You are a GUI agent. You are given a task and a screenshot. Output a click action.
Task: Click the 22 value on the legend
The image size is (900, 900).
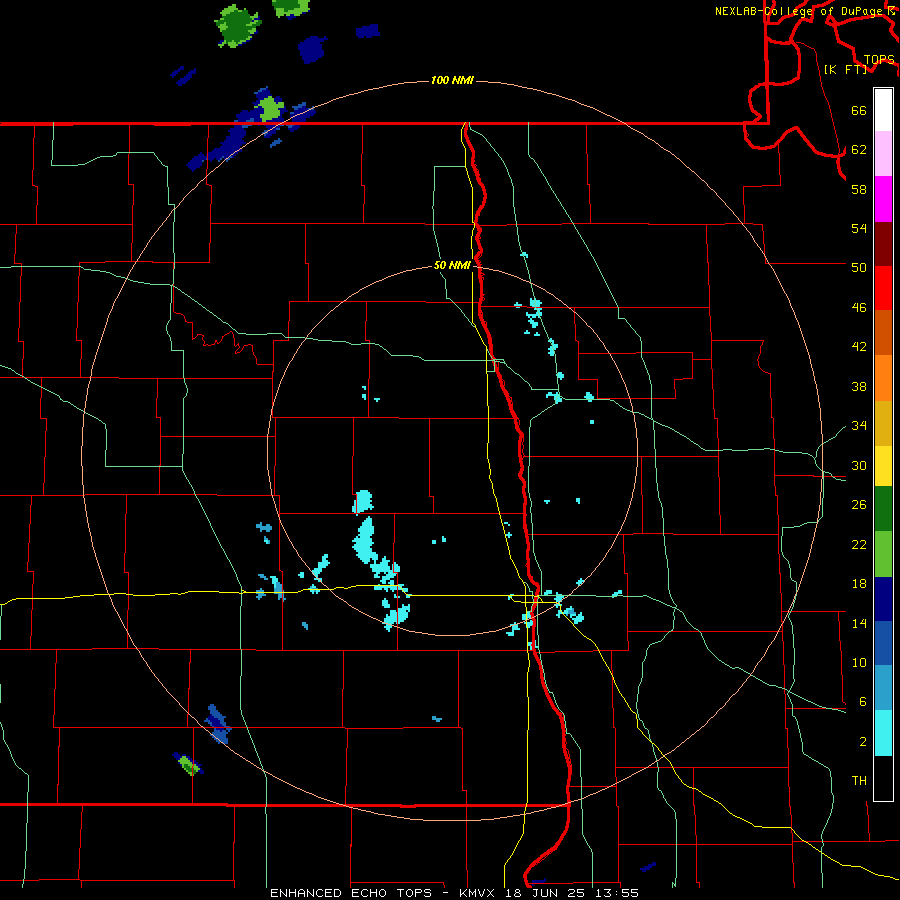pyautogui.click(x=859, y=544)
